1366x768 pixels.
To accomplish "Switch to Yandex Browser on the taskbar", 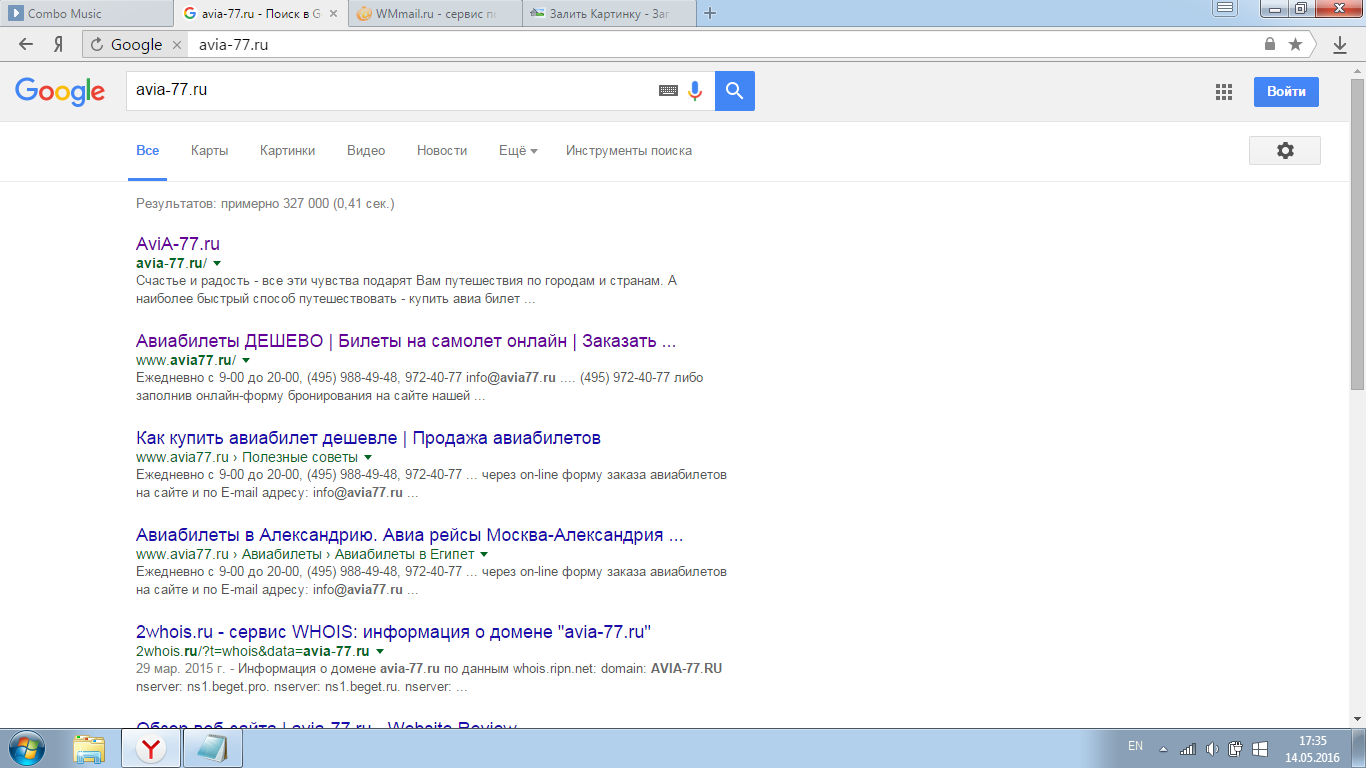I will coord(151,748).
